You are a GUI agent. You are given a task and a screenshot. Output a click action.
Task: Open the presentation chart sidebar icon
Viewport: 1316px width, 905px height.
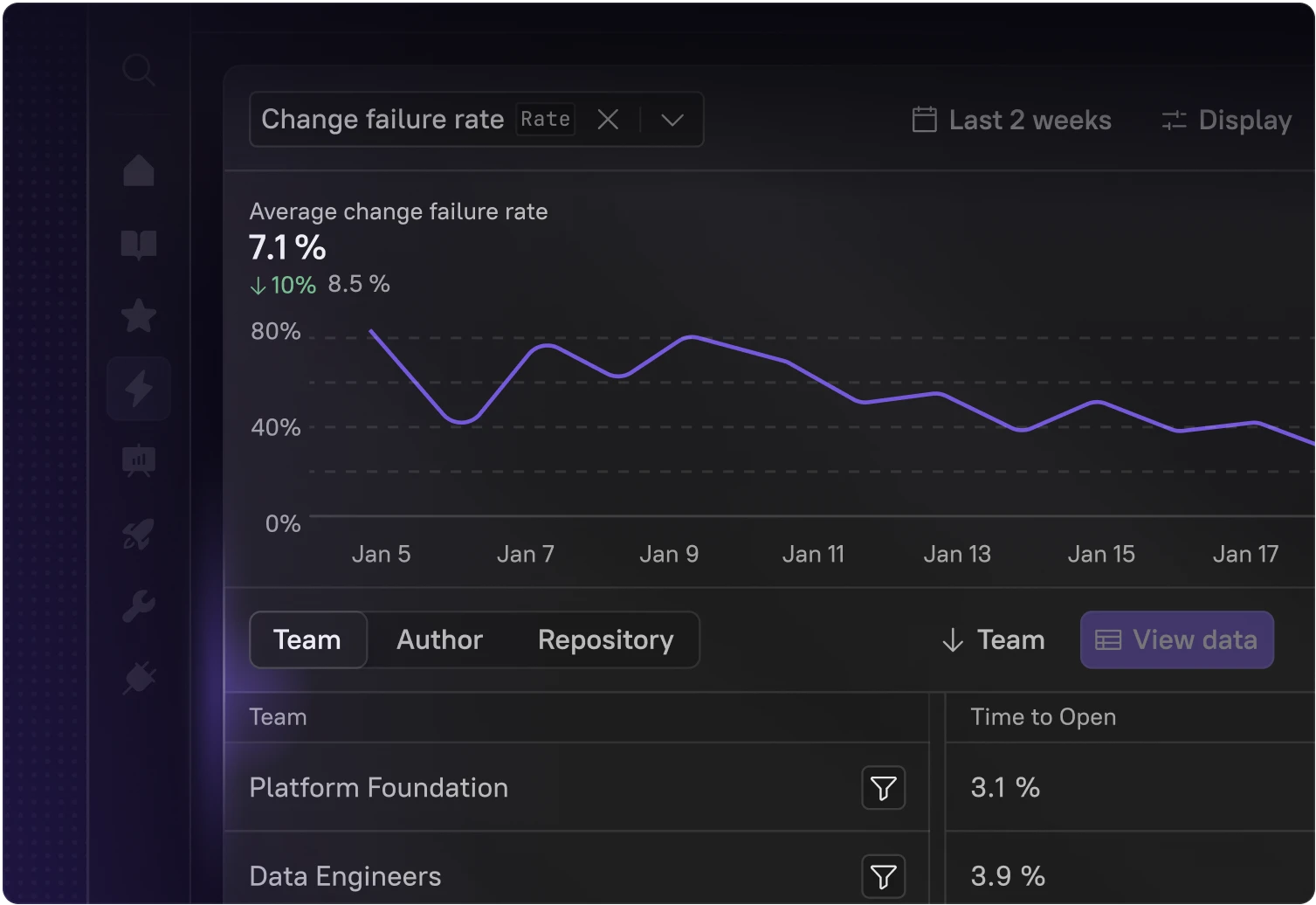[139, 460]
